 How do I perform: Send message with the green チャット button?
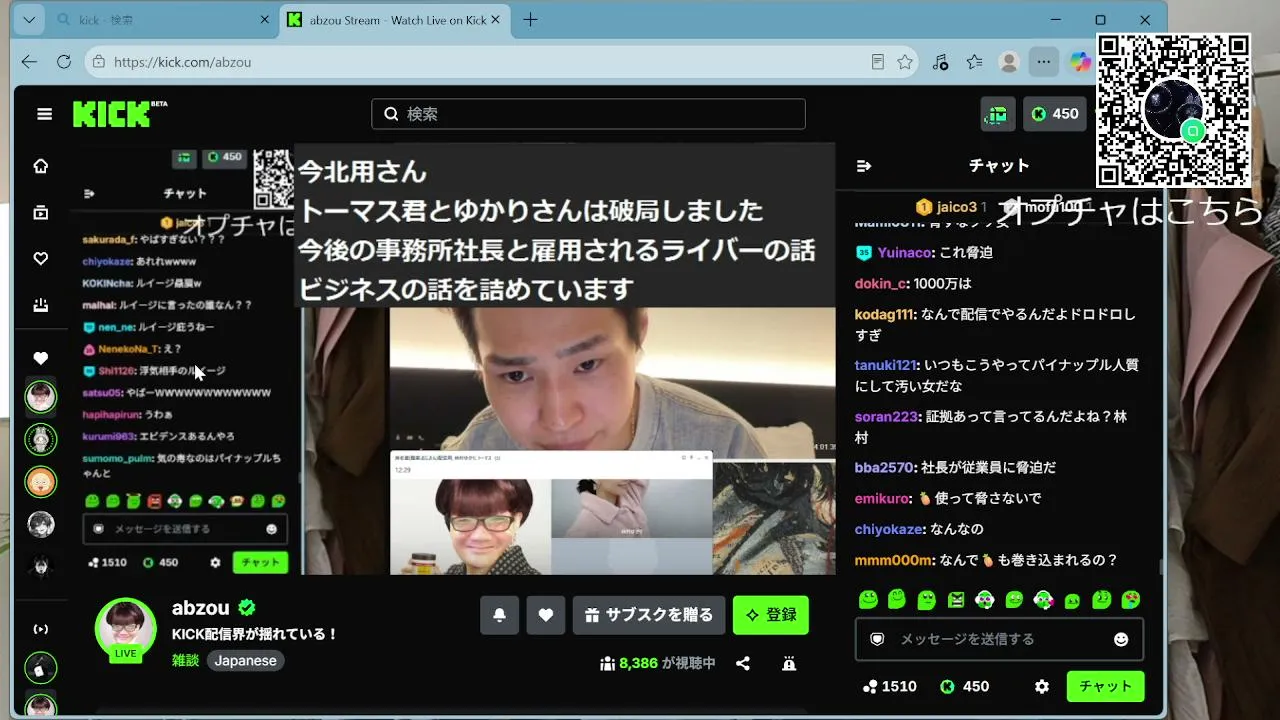click(1105, 687)
